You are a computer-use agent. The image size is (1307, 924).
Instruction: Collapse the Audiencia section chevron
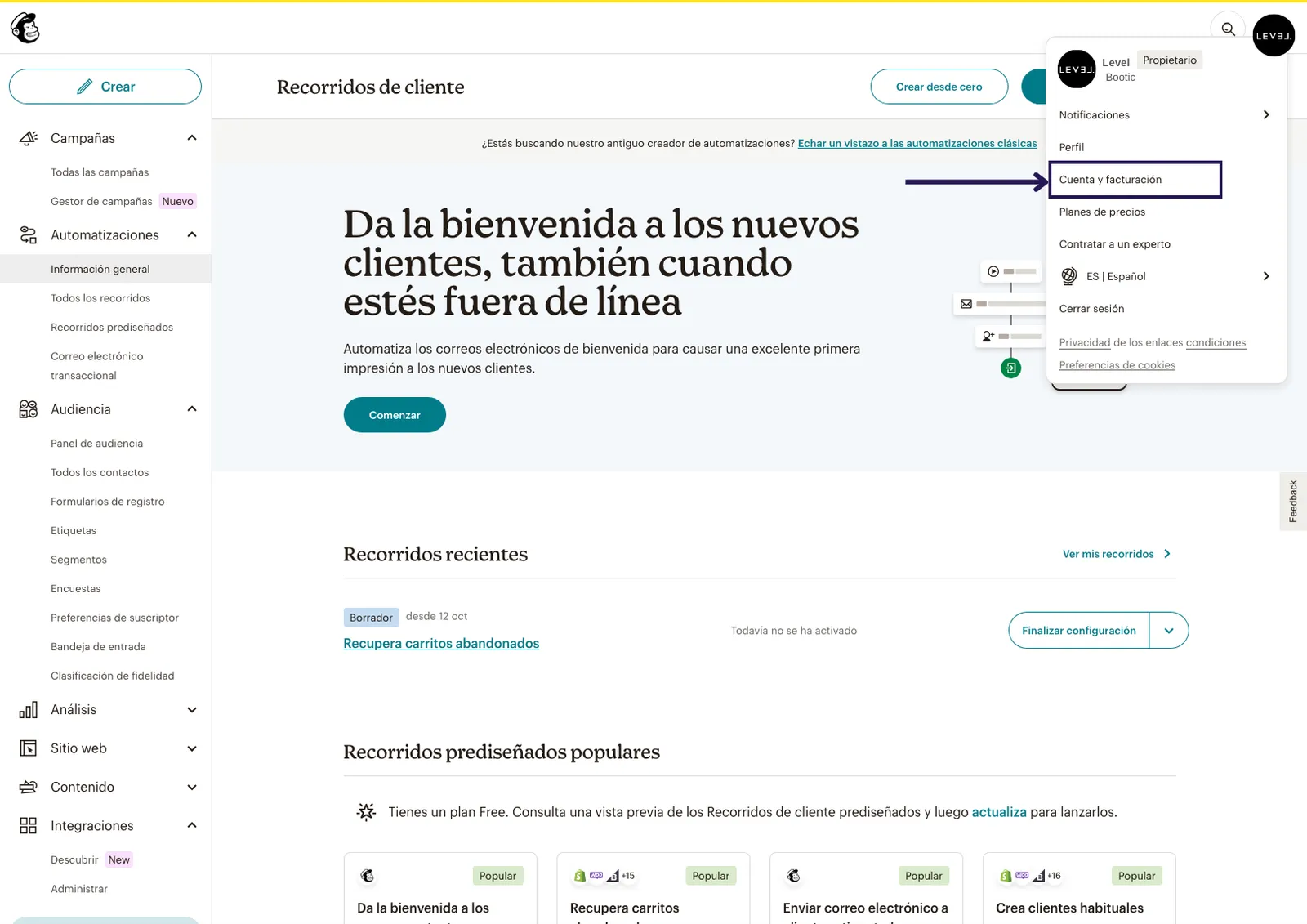[x=192, y=409]
